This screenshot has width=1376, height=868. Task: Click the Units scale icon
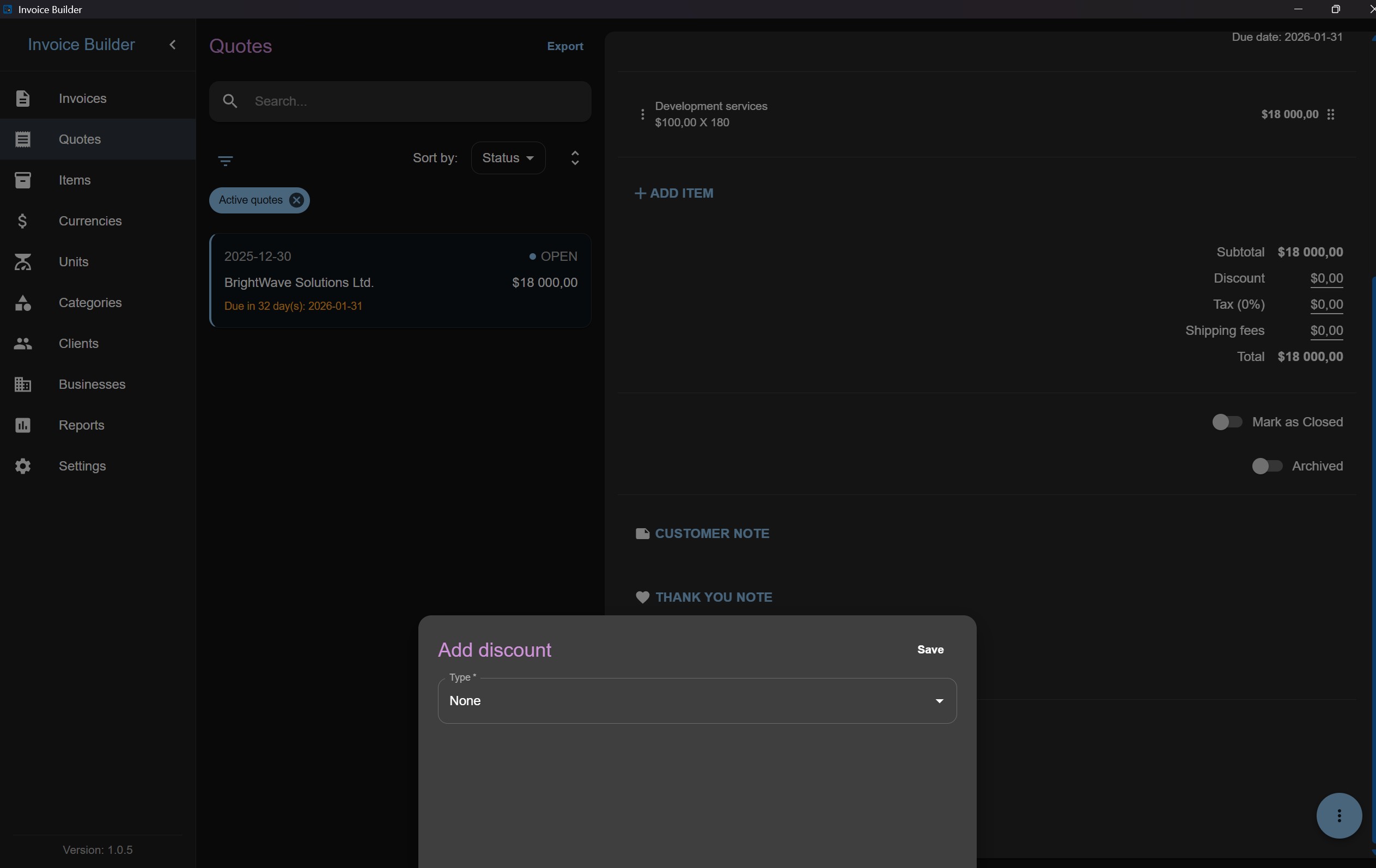tap(22, 261)
